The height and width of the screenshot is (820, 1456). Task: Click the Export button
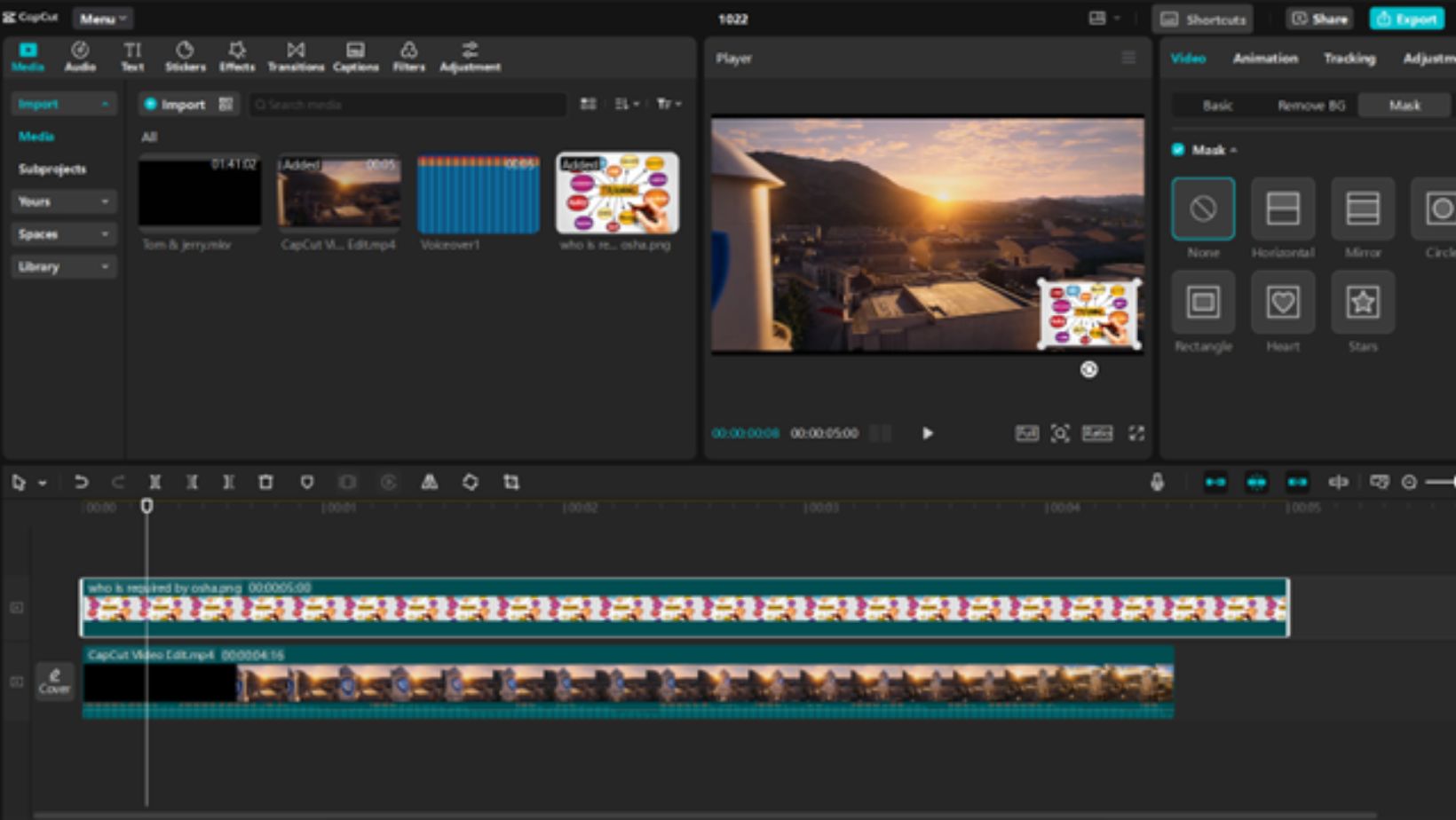1406,19
